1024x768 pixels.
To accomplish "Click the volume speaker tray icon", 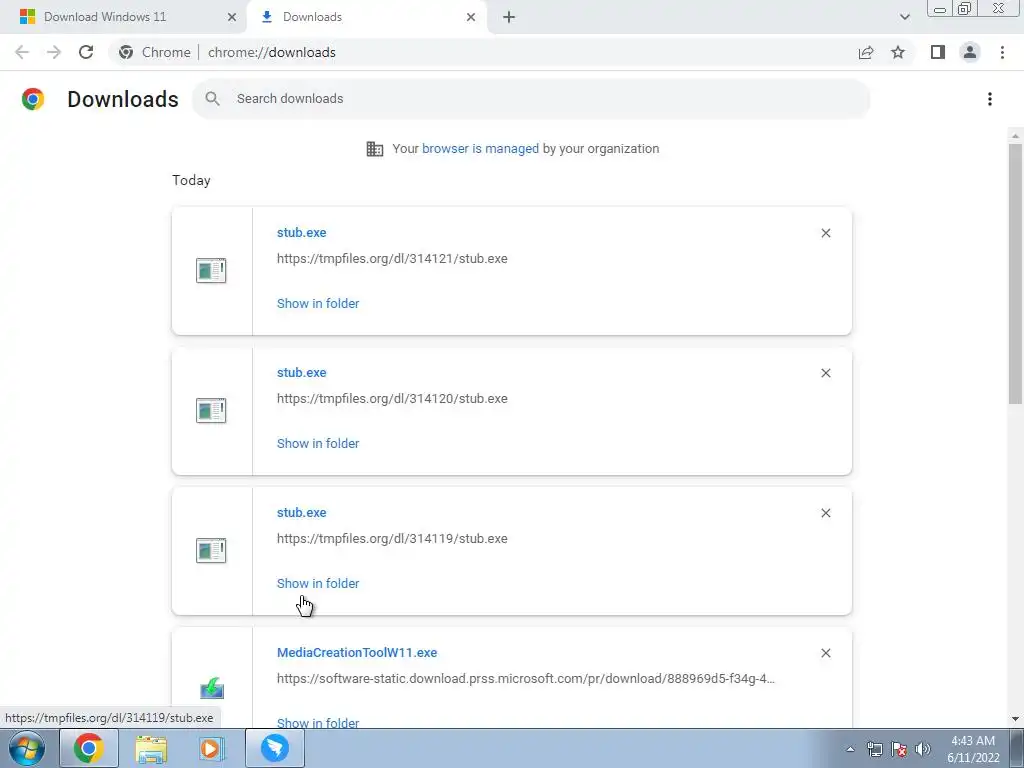I will (x=923, y=749).
